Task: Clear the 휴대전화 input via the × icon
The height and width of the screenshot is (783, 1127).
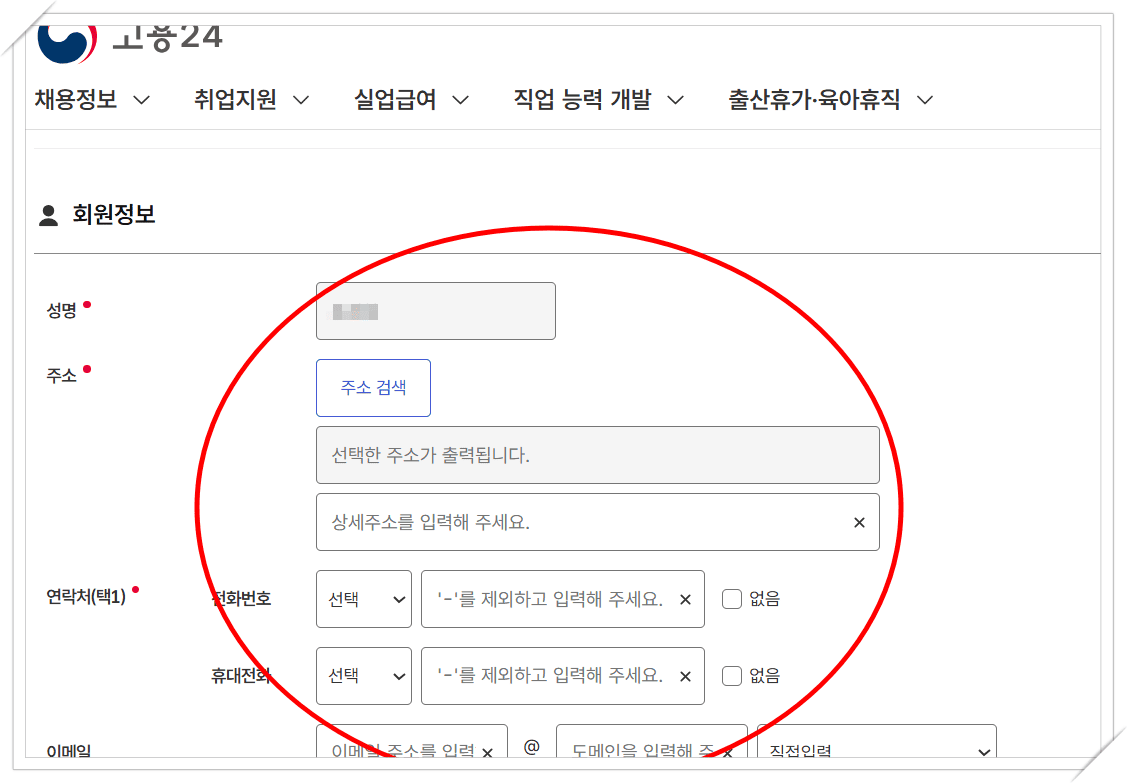Action: coord(685,675)
